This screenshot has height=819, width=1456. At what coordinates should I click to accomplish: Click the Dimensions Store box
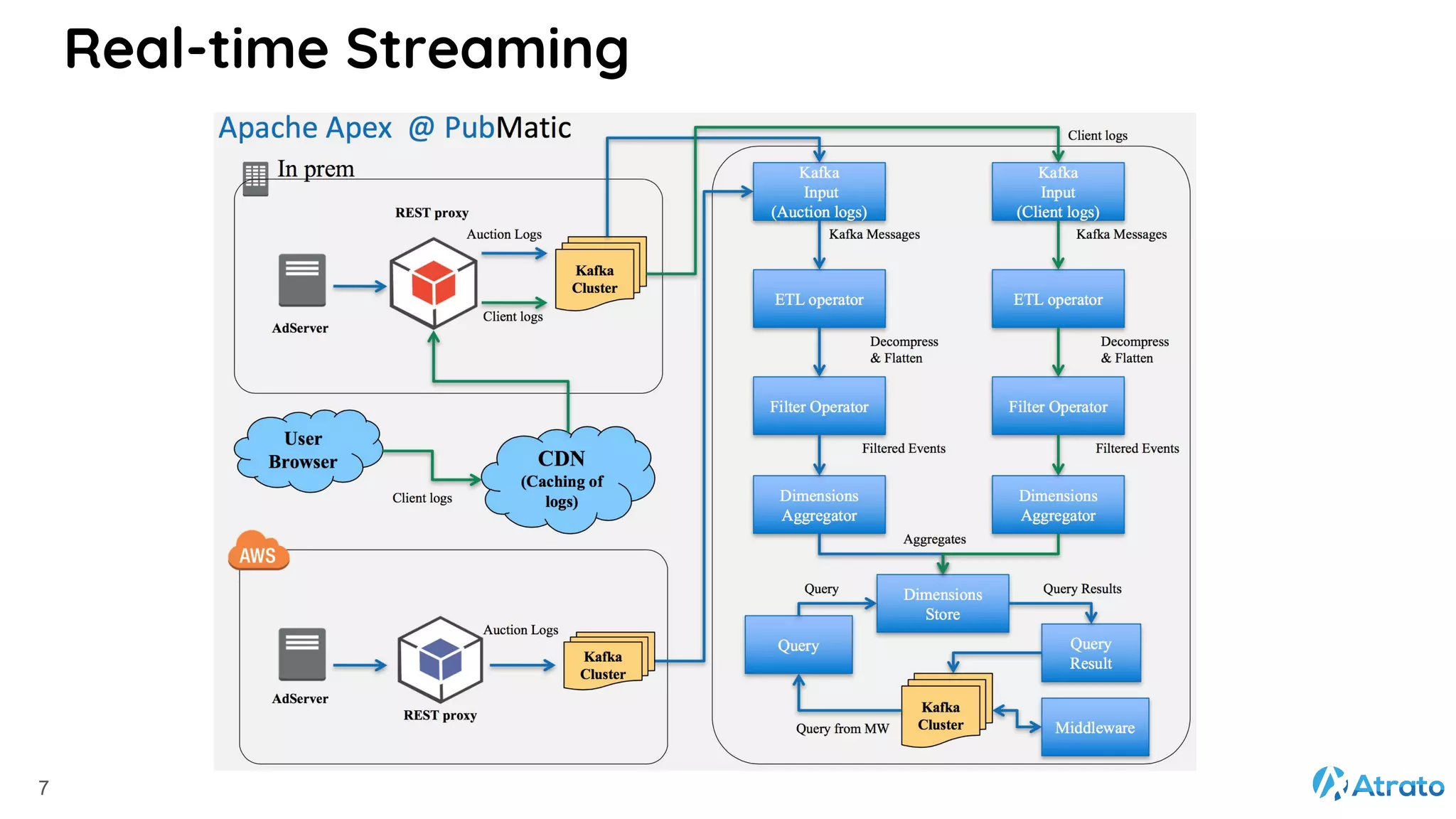pyautogui.click(x=943, y=604)
